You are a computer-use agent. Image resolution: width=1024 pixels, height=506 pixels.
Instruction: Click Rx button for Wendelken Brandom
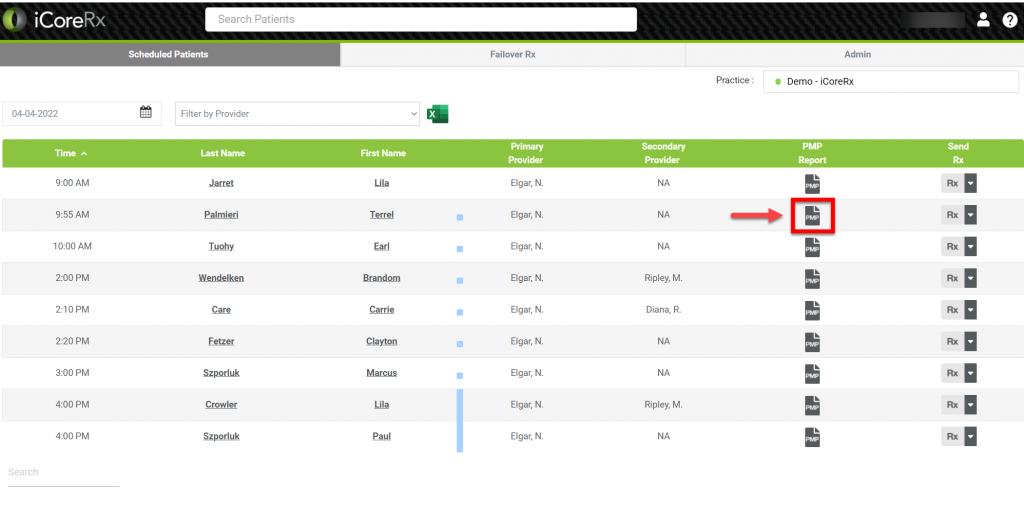tap(952, 278)
